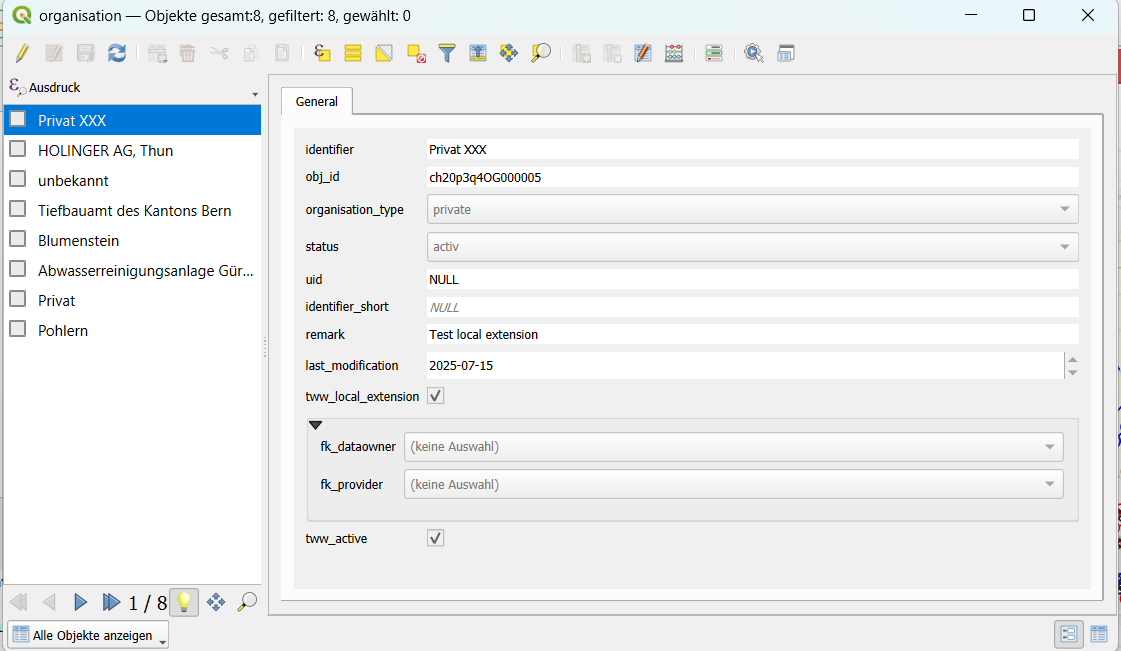Select the General tab
Viewport: 1121px width, 651px height.
[x=317, y=101]
